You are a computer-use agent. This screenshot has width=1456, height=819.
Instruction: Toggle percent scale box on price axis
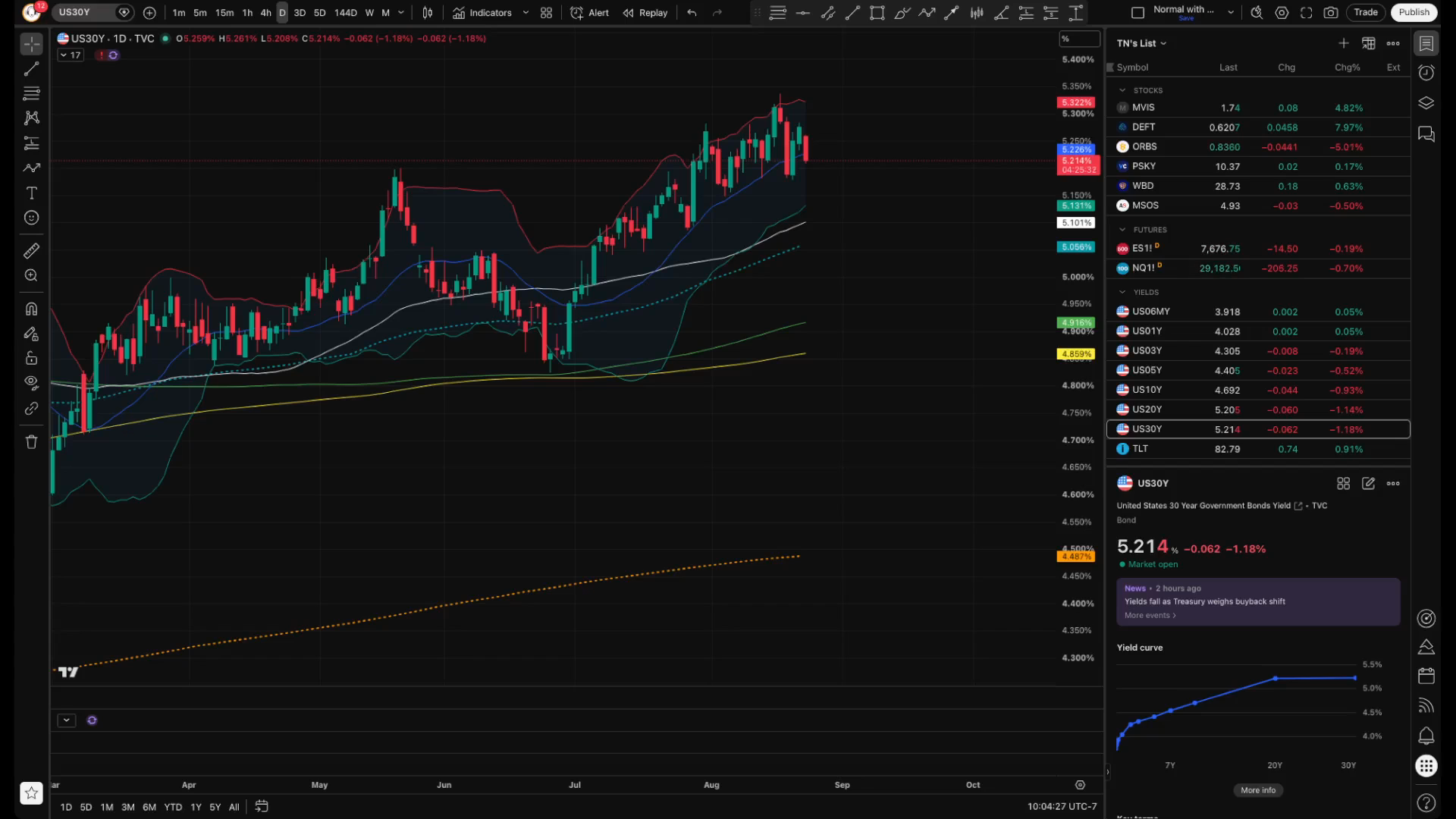pyautogui.click(x=1079, y=39)
